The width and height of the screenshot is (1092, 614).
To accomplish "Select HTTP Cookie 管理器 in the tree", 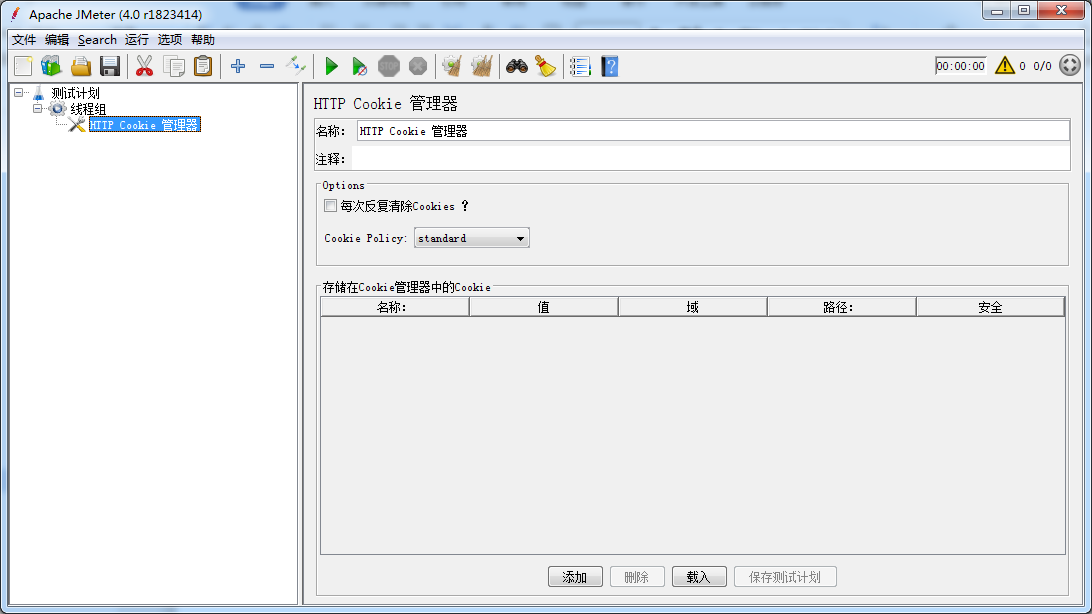I will pos(145,125).
